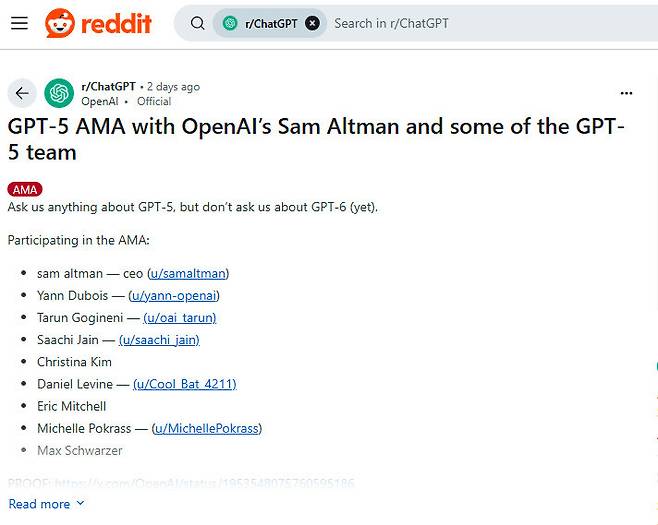Click the r/ChatGPT subreddit name
Screen dimensions: 658x525
(x=108, y=86)
